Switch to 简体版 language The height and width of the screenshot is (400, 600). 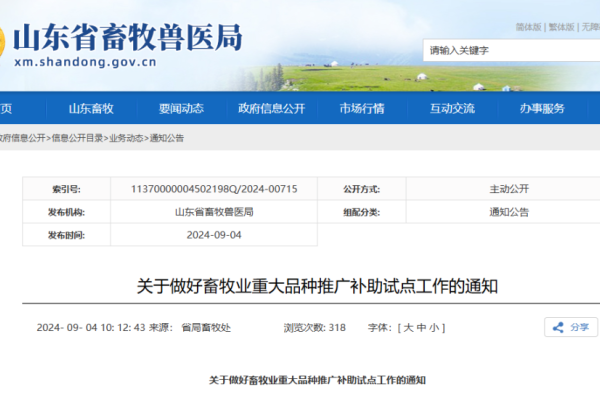coord(528,27)
